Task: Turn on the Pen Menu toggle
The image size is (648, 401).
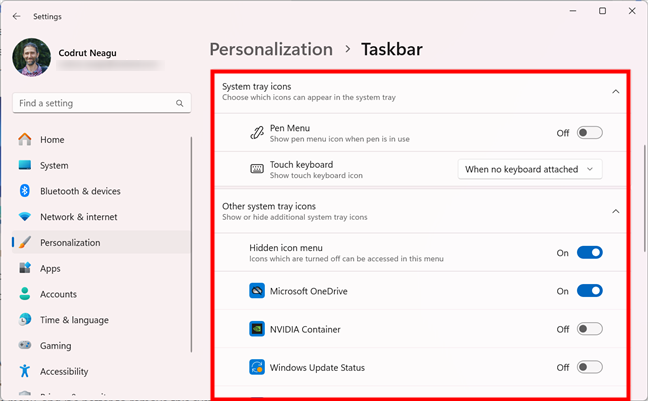Action: (x=589, y=133)
